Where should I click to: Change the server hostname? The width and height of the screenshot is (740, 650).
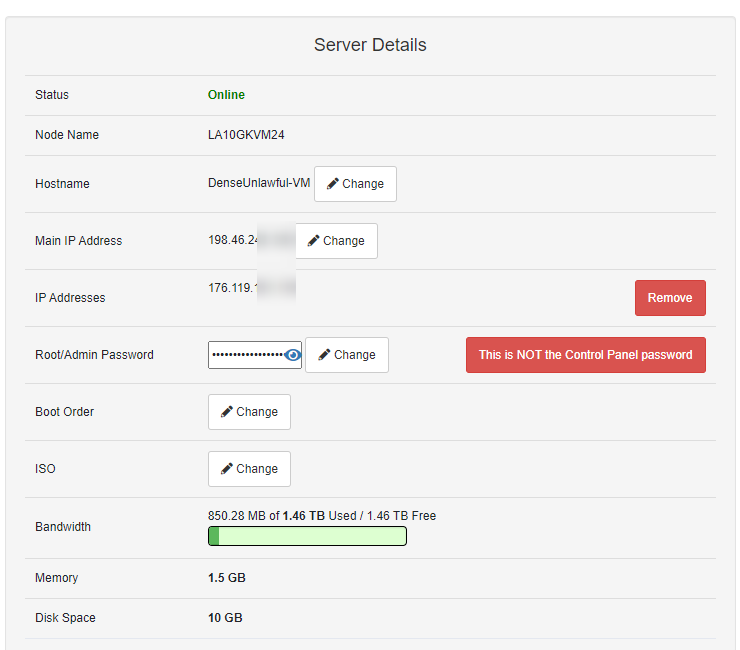pos(355,184)
